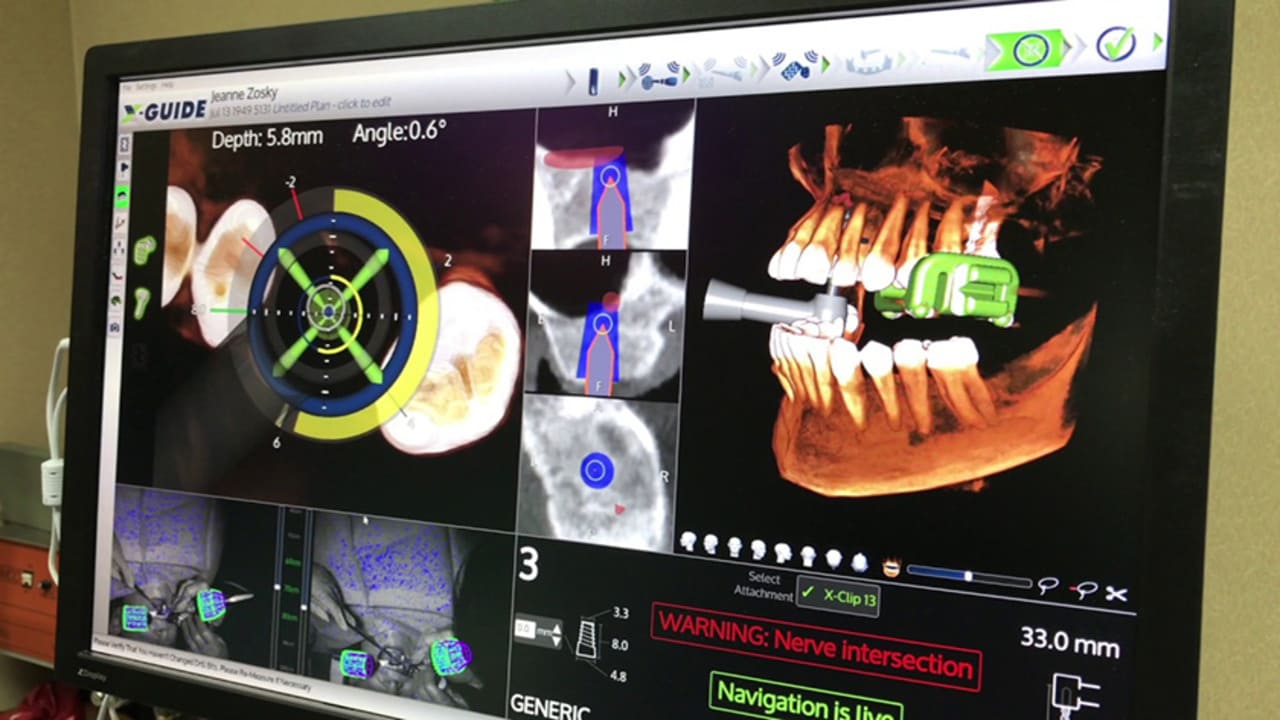Viewport: 1280px width, 720px height.
Task: Click the green jaw icon in the left sidebar
Action: 122,198
